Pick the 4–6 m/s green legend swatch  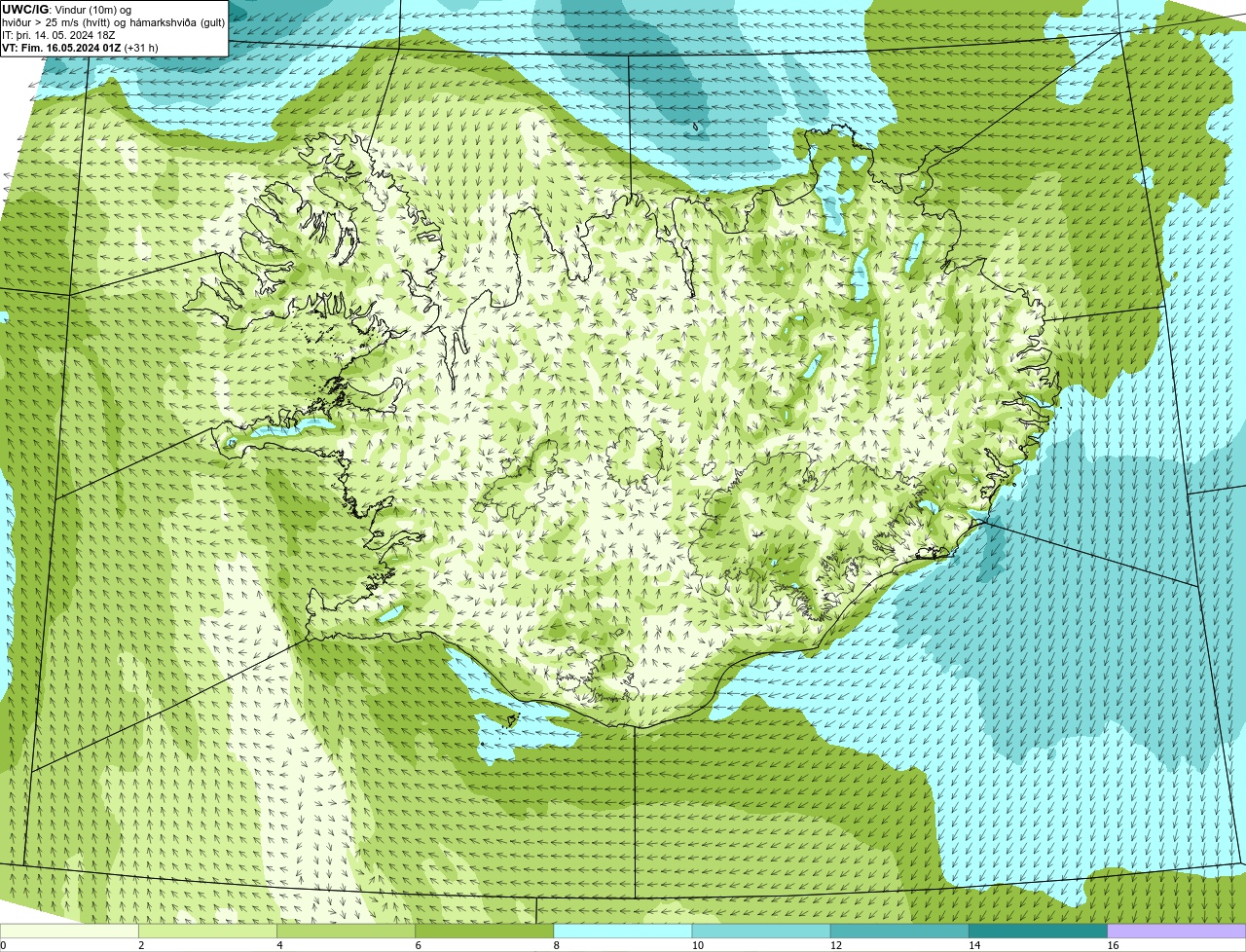tap(346, 931)
